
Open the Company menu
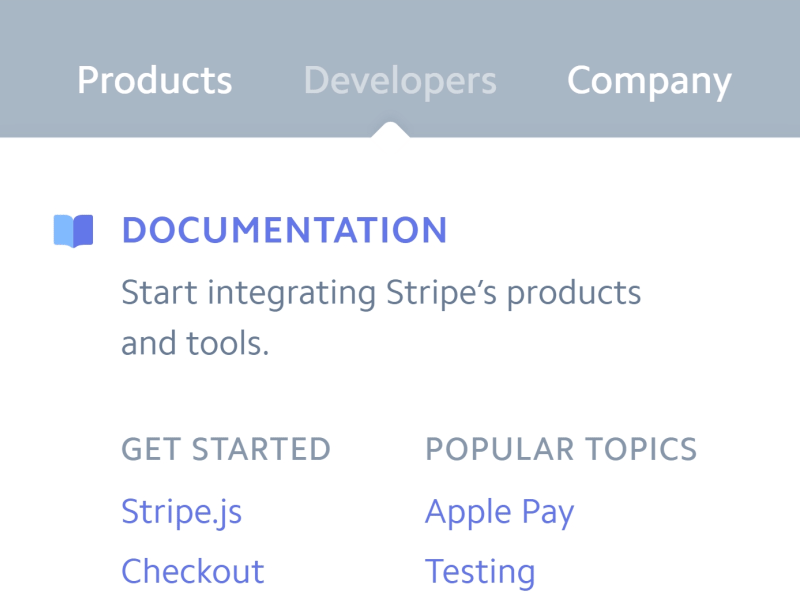pyautogui.click(x=649, y=81)
